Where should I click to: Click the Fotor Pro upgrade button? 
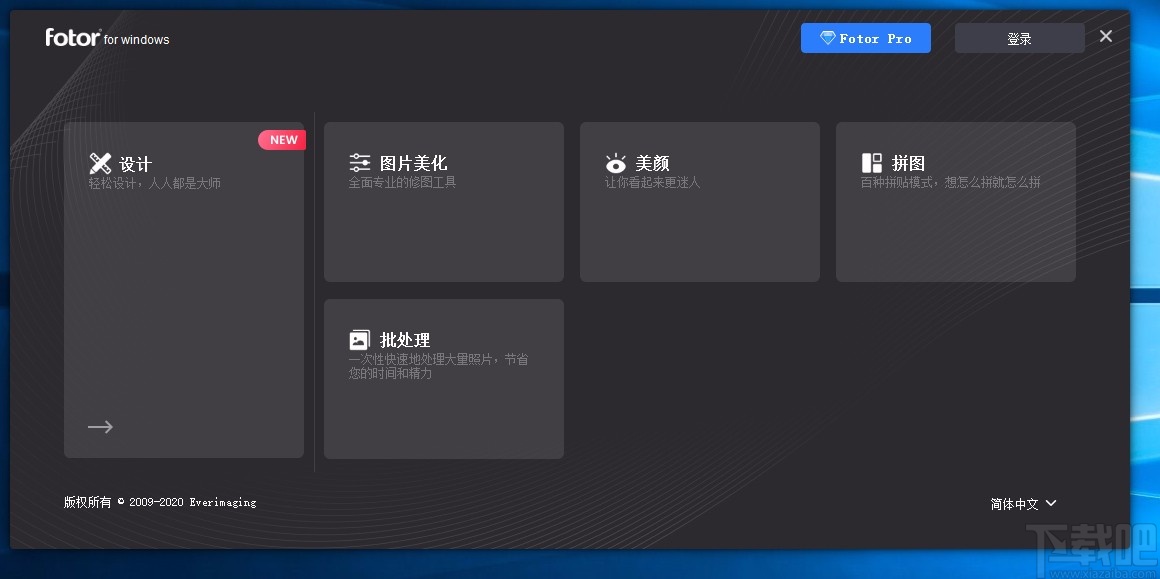point(866,37)
